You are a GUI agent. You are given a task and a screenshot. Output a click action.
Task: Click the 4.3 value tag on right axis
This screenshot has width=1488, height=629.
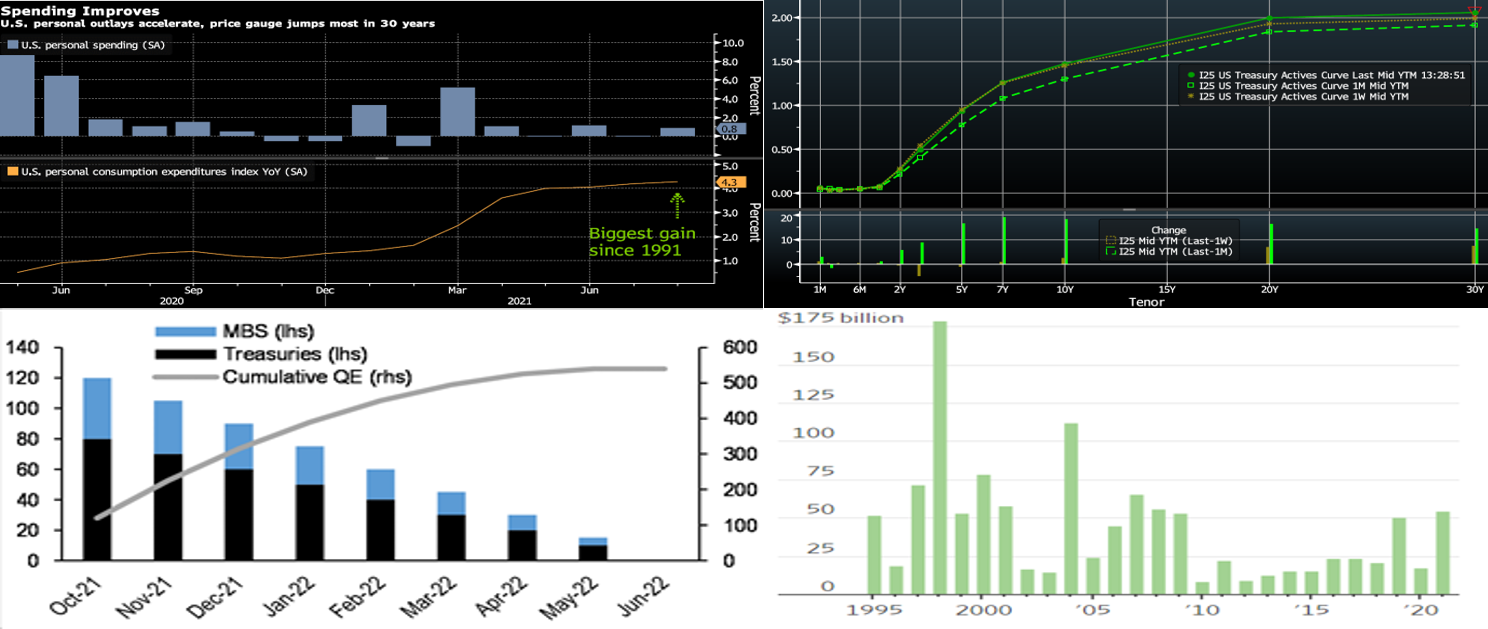(727, 182)
